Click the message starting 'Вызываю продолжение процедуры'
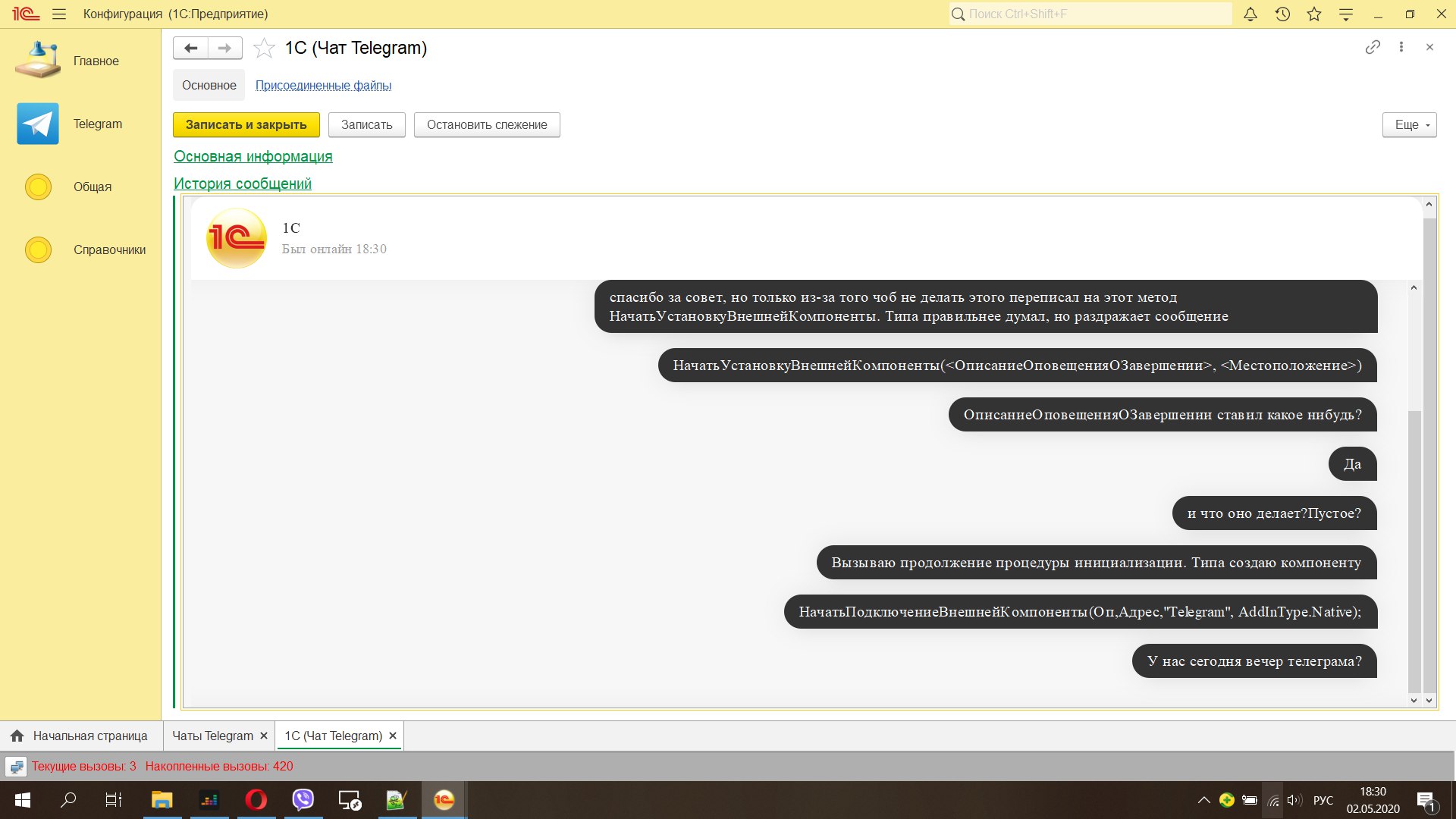Screen dimensions: 1456x819 pos(1097,563)
